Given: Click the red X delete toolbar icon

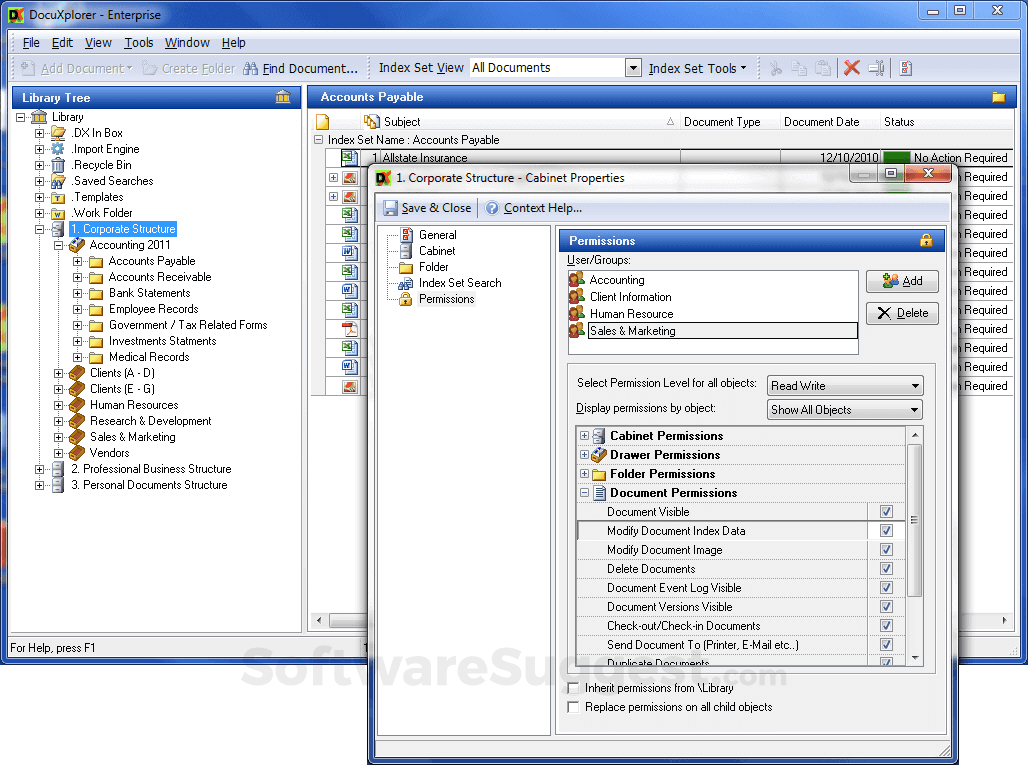Looking at the screenshot, I should tap(852, 68).
